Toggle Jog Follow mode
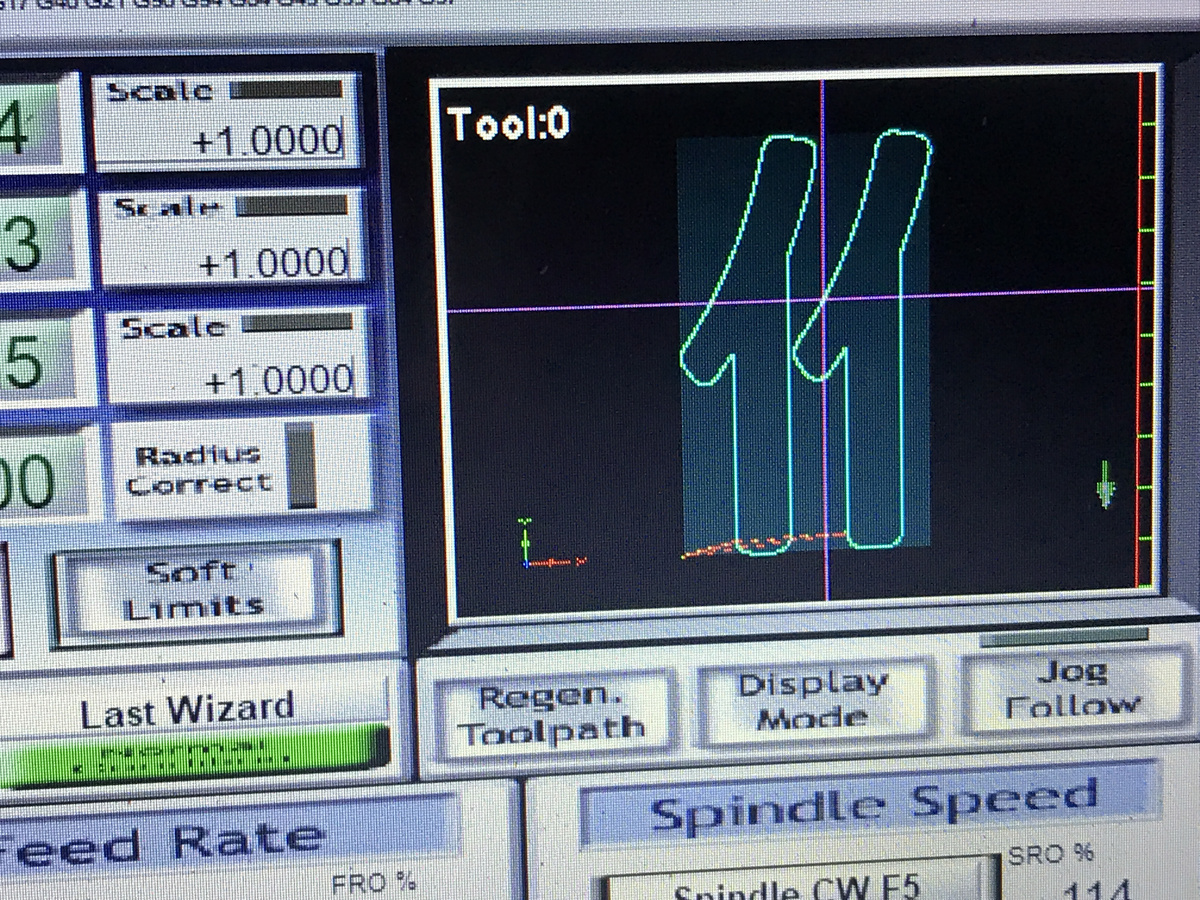 (1071, 691)
